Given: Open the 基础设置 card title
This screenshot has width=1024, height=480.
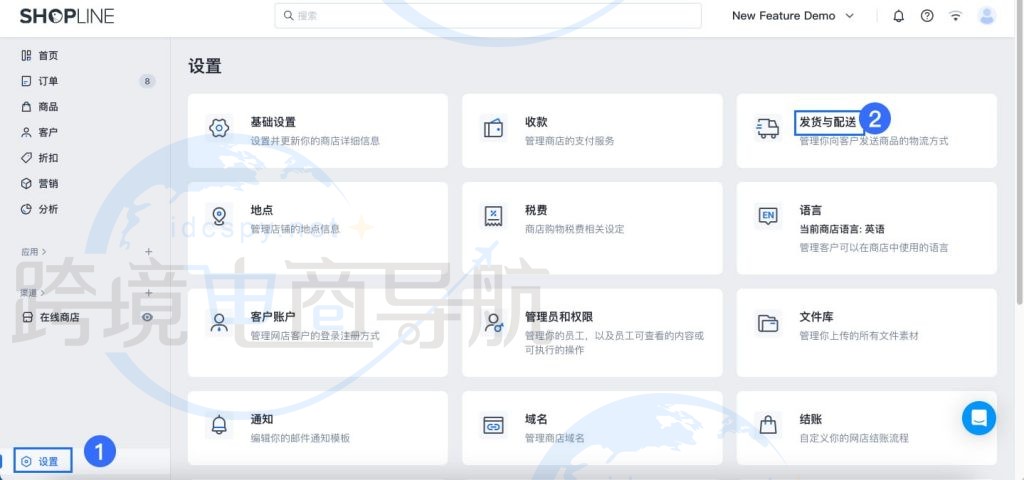Looking at the screenshot, I should pyautogui.click(x=273, y=121).
